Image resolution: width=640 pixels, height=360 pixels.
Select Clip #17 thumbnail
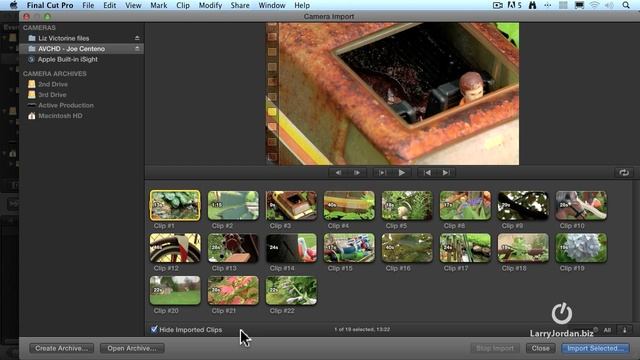(465, 248)
